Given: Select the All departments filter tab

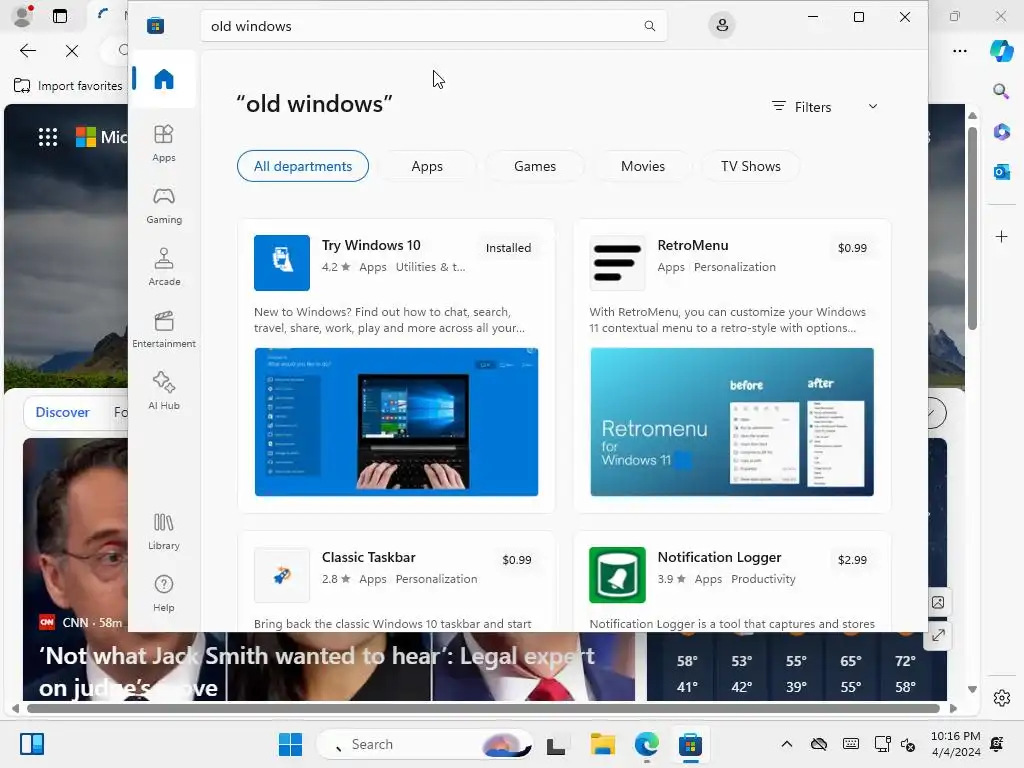Looking at the screenshot, I should [x=303, y=167].
